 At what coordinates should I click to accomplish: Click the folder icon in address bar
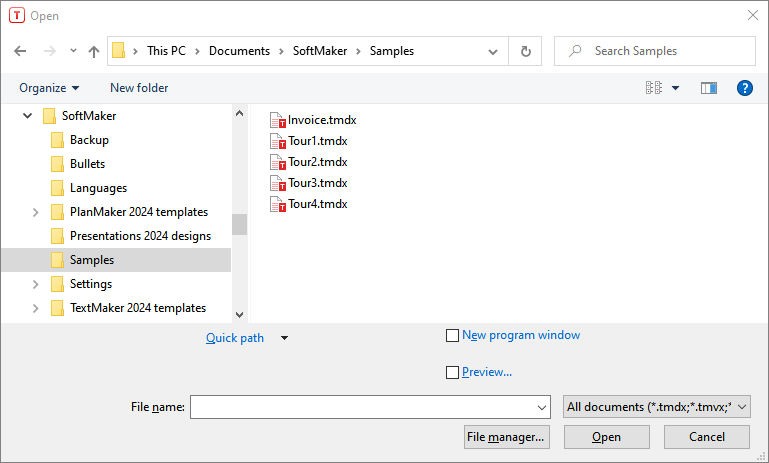[x=118, y=51]
